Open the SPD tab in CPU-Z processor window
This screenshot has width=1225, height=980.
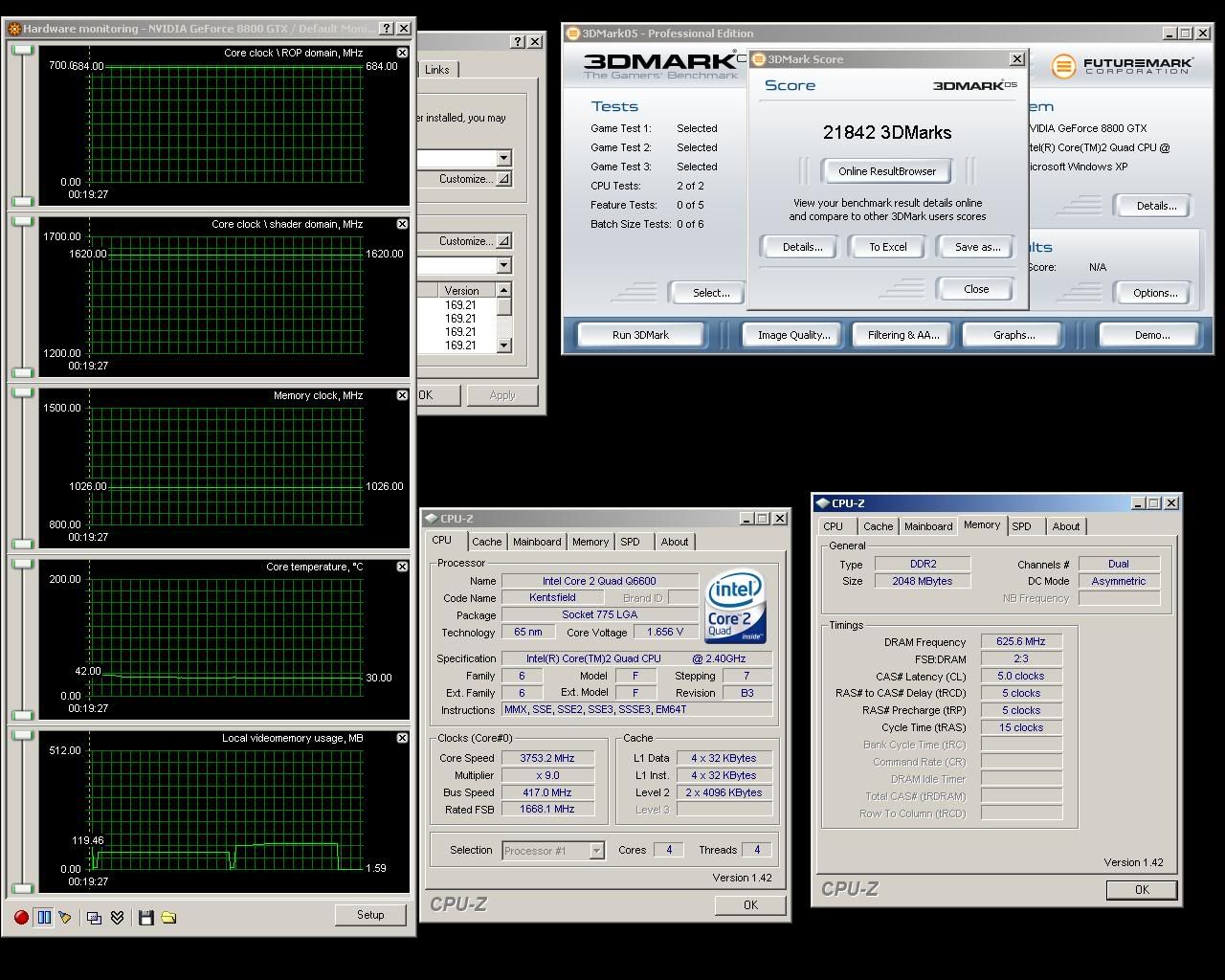(x=630, y=542)
